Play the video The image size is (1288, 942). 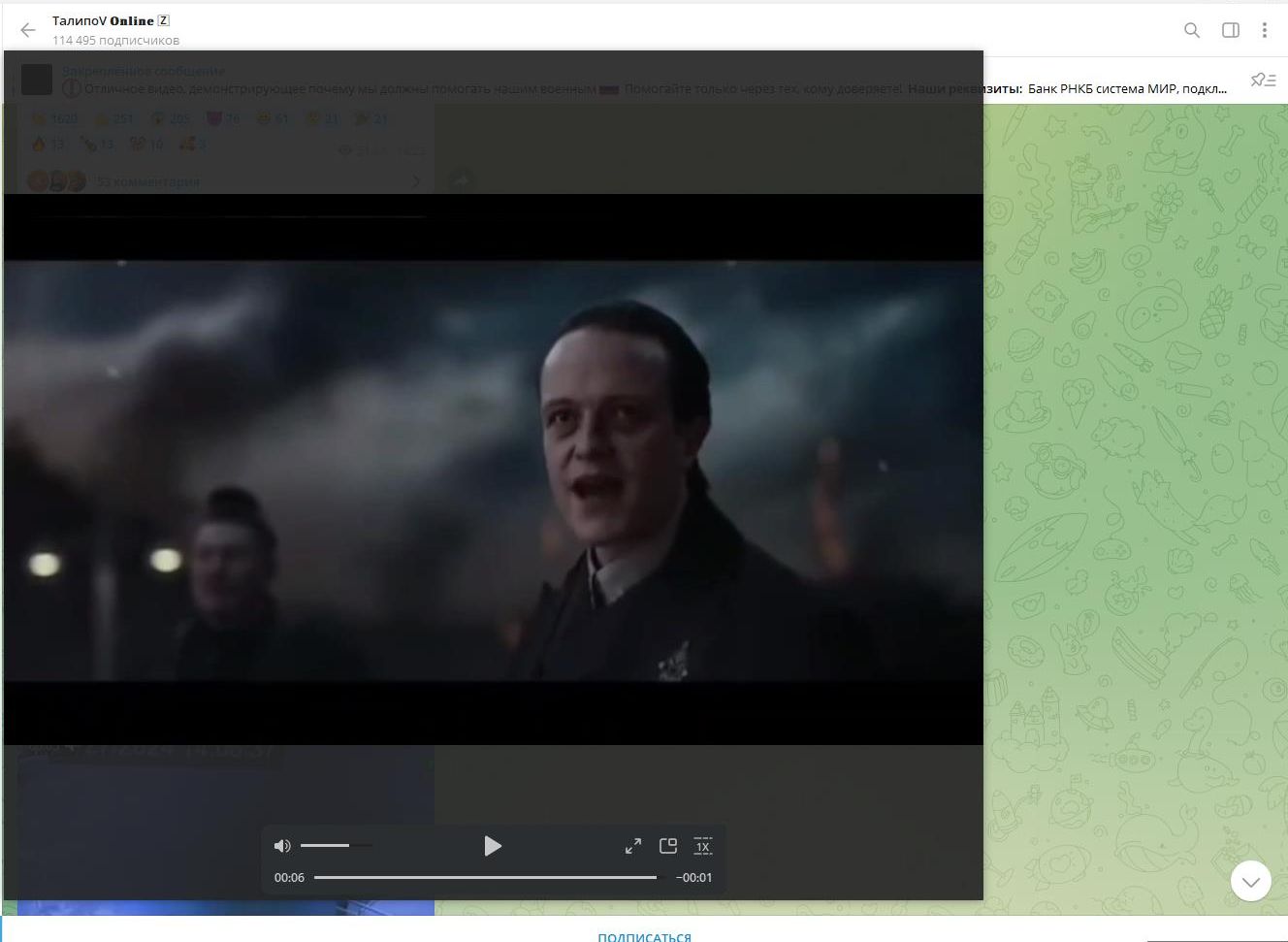tap(493, 846)
